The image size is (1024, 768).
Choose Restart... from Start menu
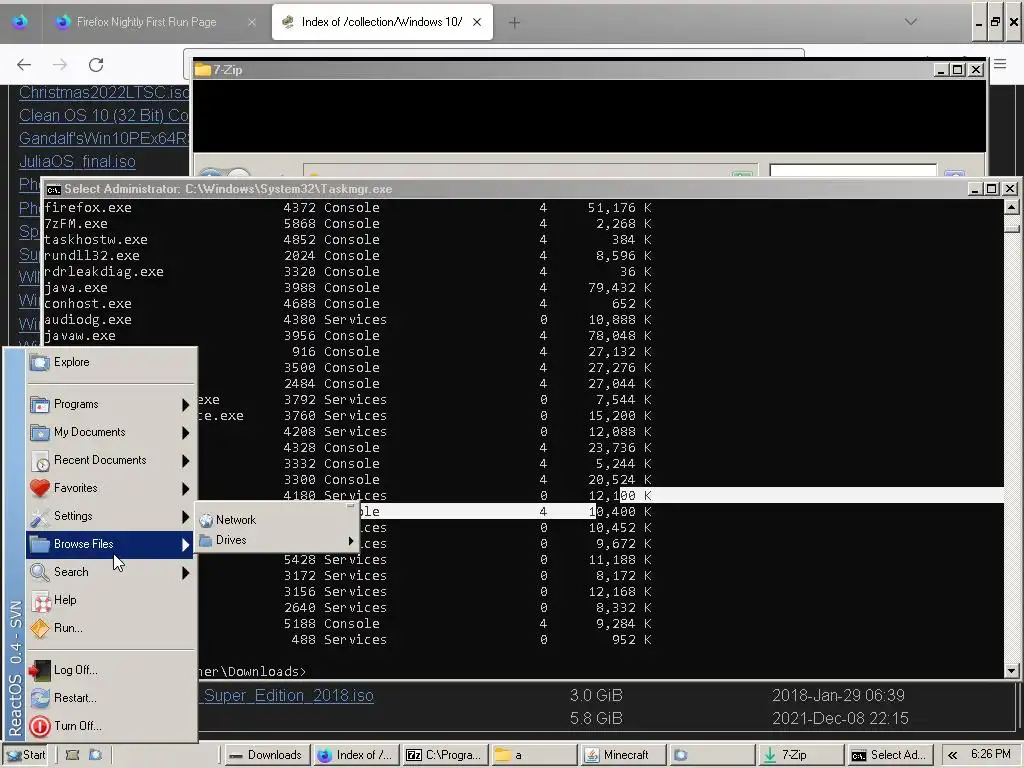(x=111, y=698)
